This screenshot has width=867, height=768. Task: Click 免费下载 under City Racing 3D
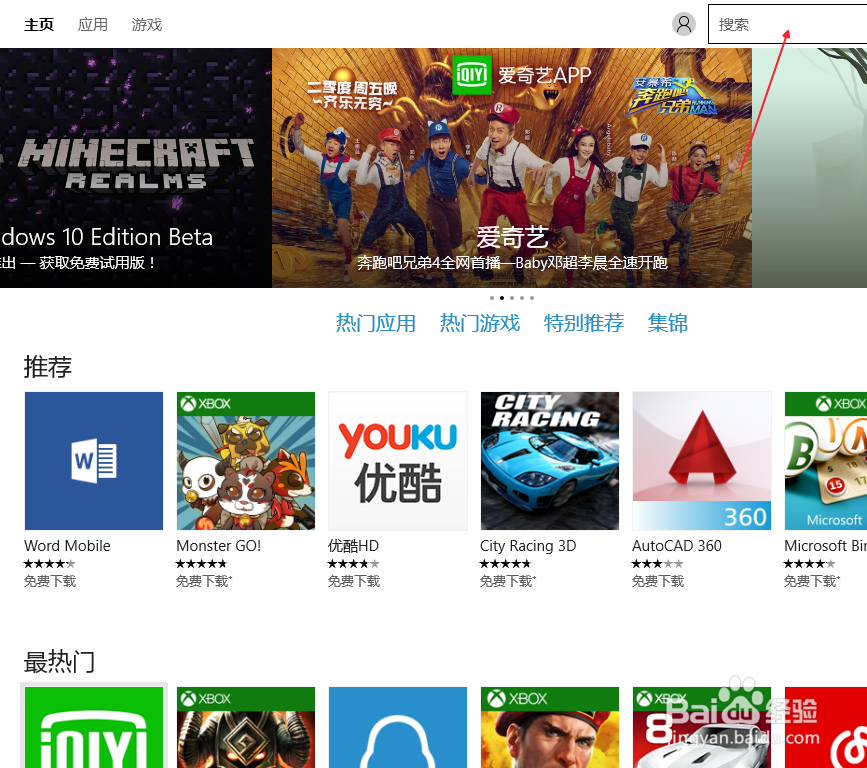pos(508,581)
